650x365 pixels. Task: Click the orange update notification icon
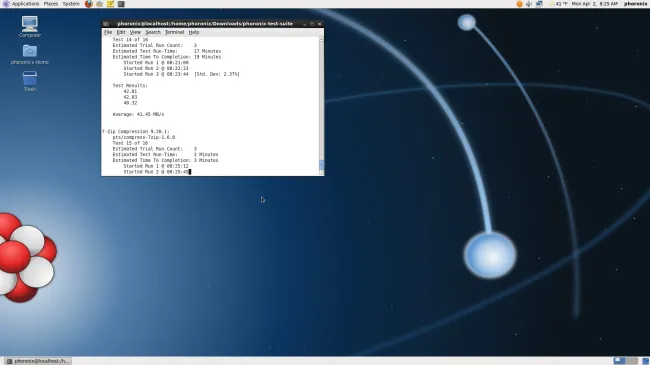coord(519,4)
